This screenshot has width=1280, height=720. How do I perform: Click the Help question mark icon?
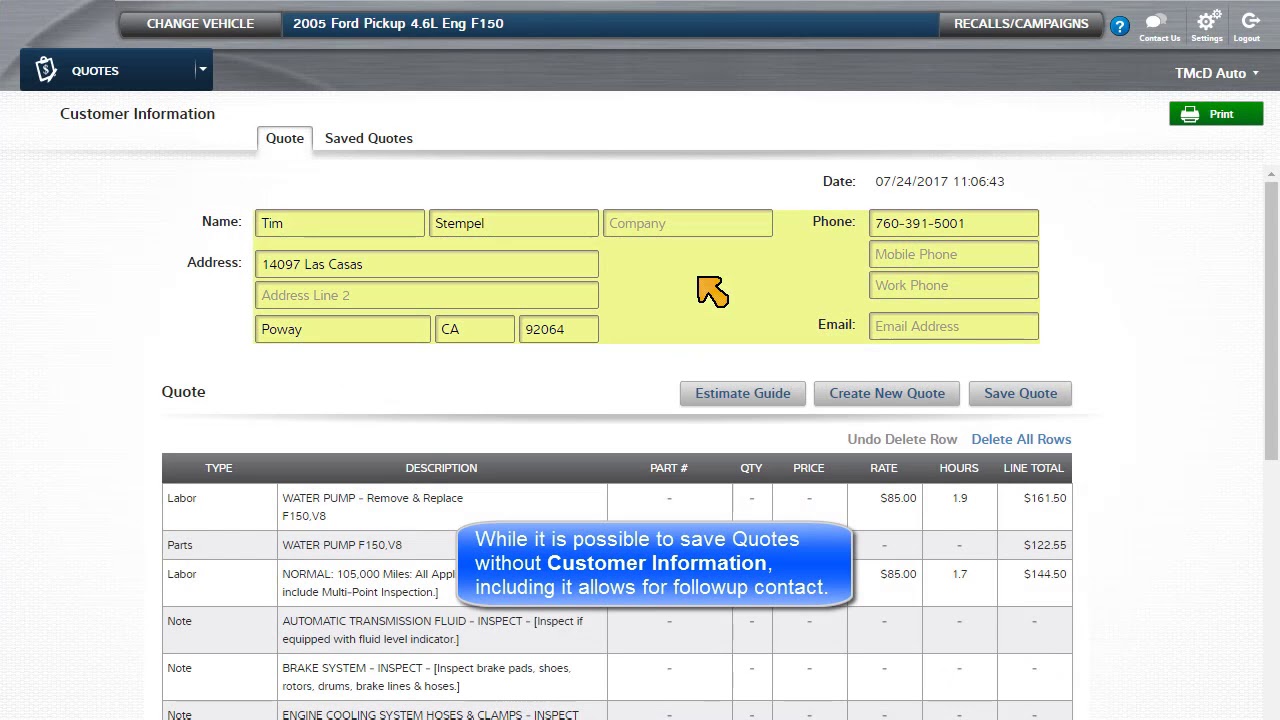[x=1119, y=26]
